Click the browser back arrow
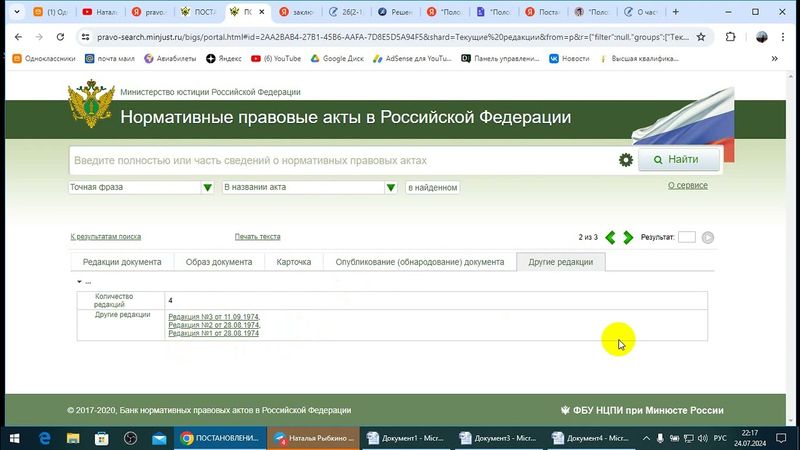The width and height of the screenshot is (800, 450). coord(18,37)
